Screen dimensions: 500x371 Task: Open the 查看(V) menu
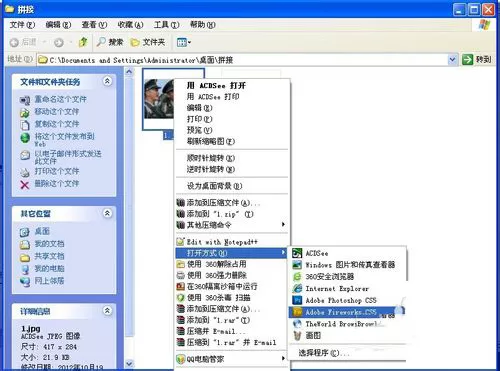[94, 25]
